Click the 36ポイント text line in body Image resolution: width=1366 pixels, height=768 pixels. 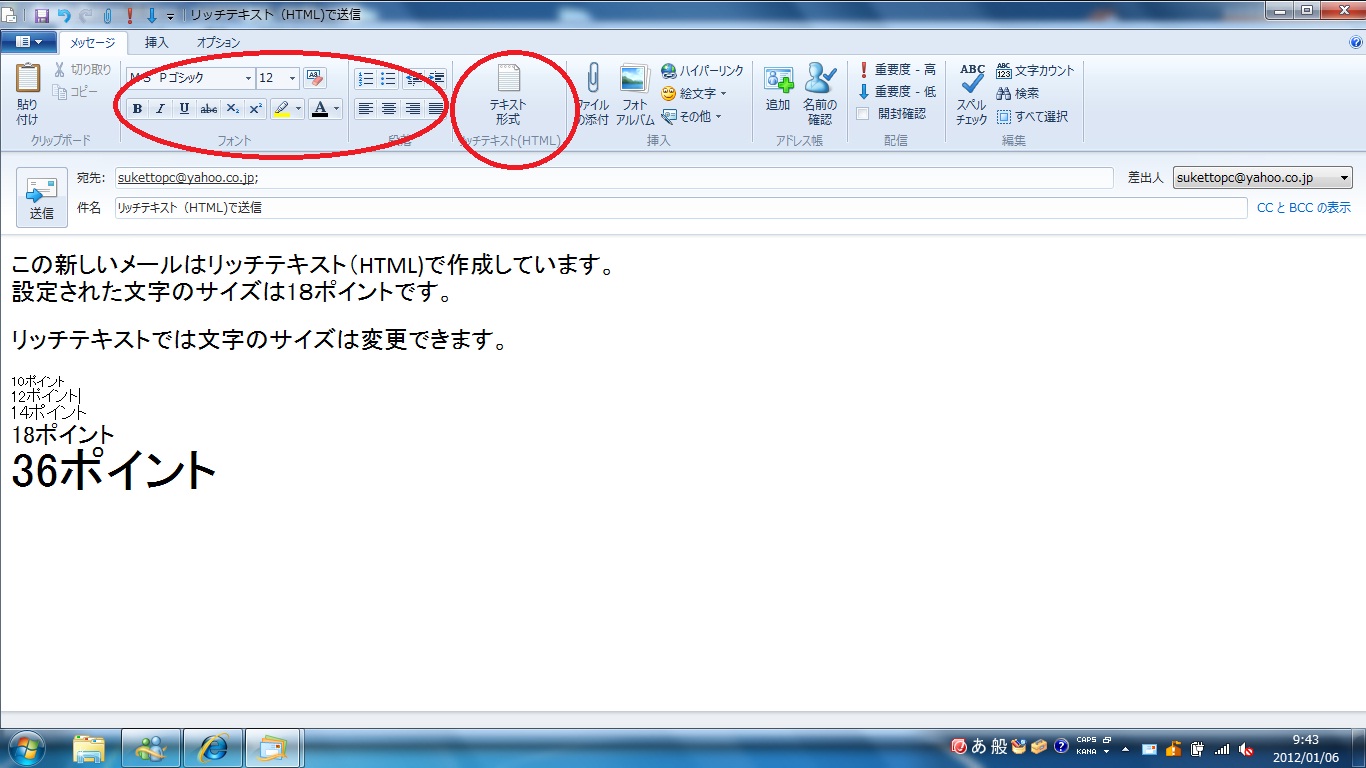[x=114, y=470]
